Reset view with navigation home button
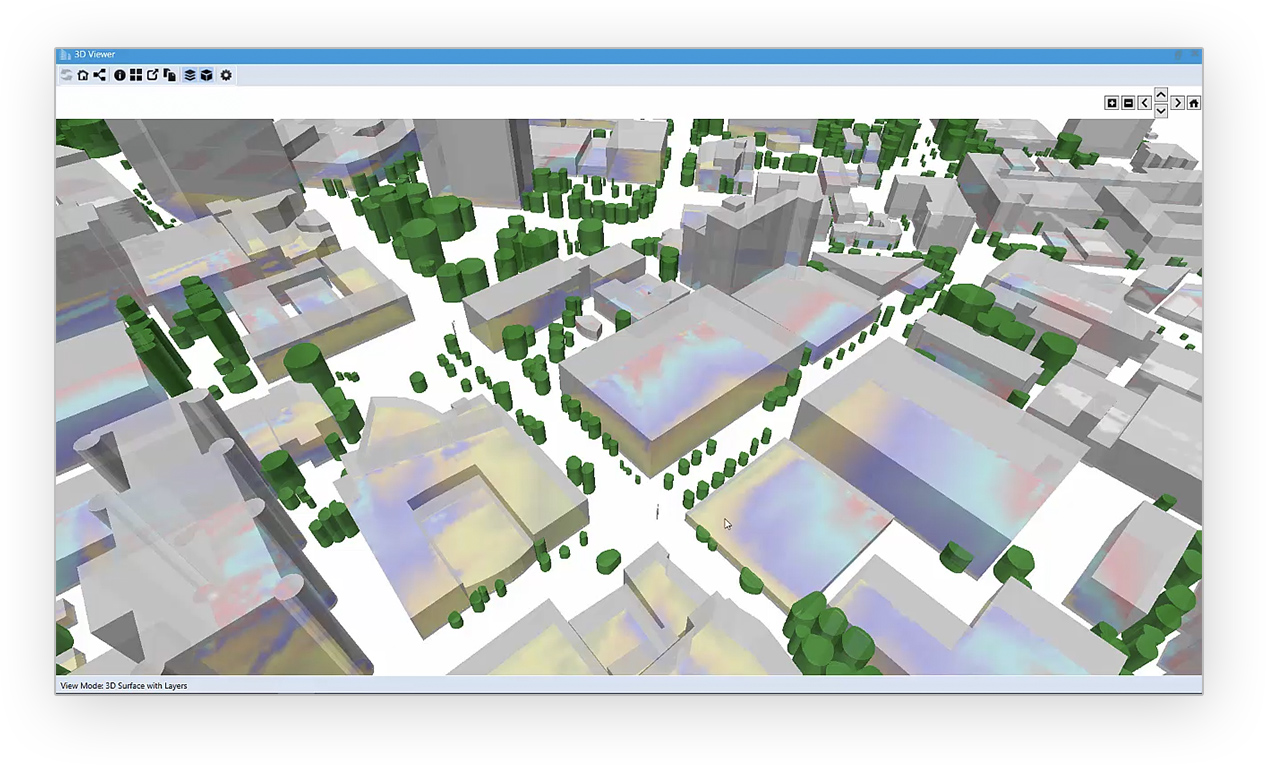The image size is (1266, 765). tap(1194, 103)
